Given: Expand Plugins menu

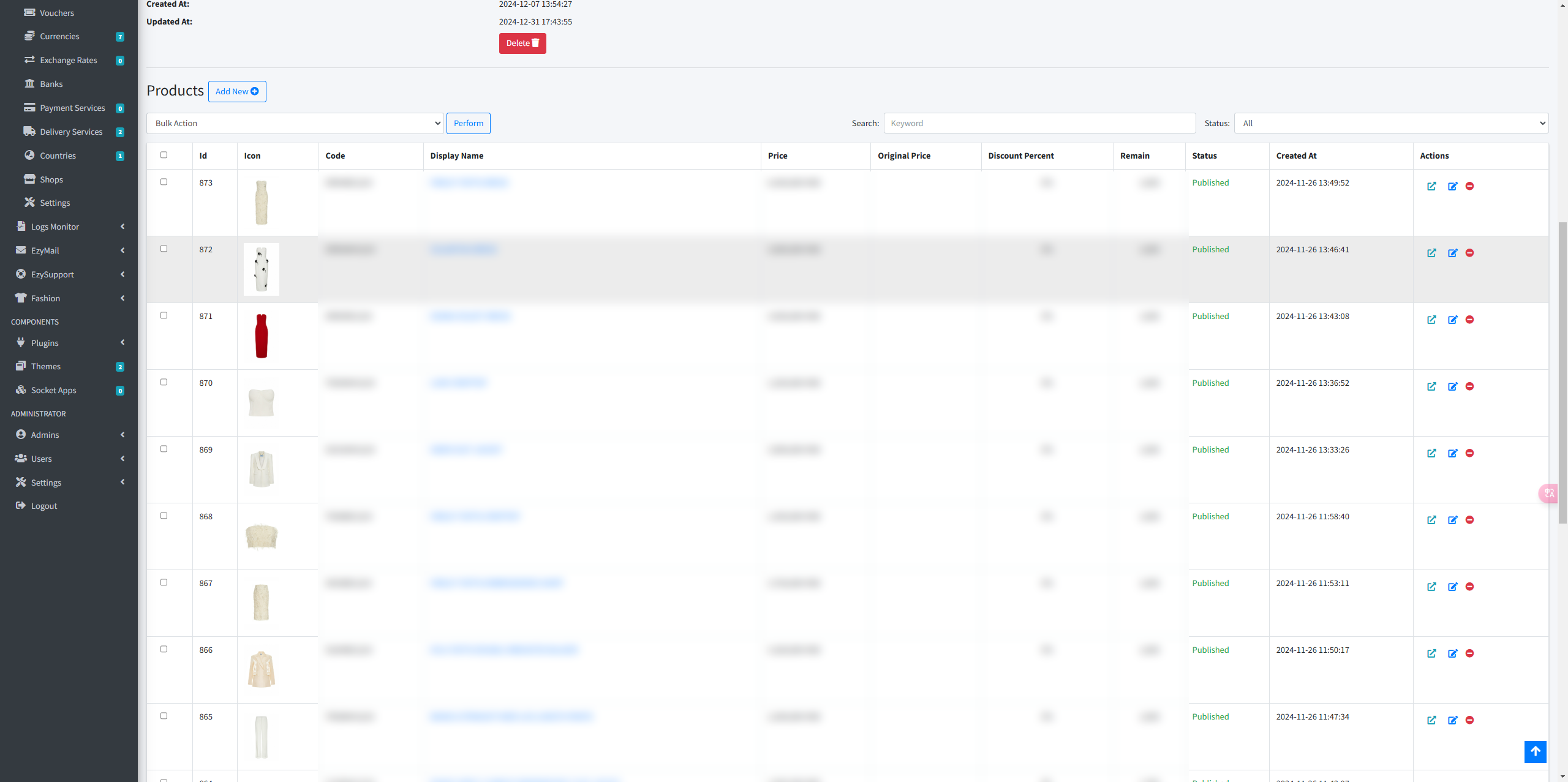Looking at the screenshot, I should [69, 343].
